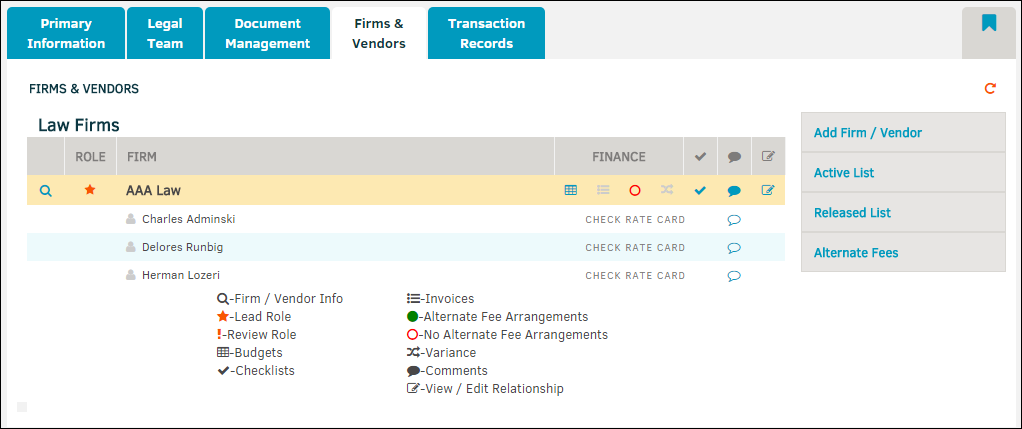Click the orange Lead Role star for AAA Law
Viewport: 1022px width, 429px height.
click(x=90, y=190)
